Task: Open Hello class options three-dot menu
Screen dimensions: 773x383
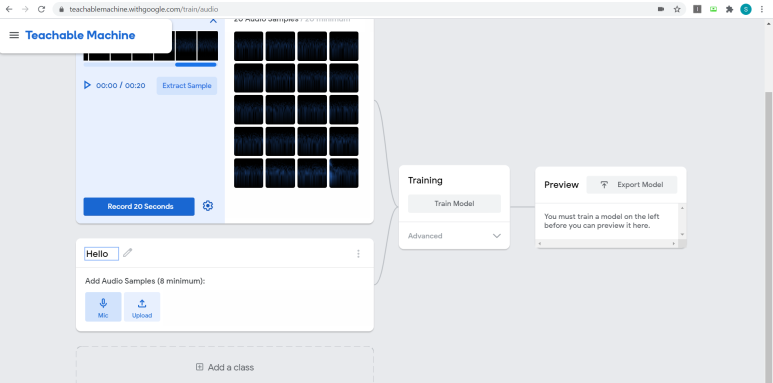Action: click(358, 253)
